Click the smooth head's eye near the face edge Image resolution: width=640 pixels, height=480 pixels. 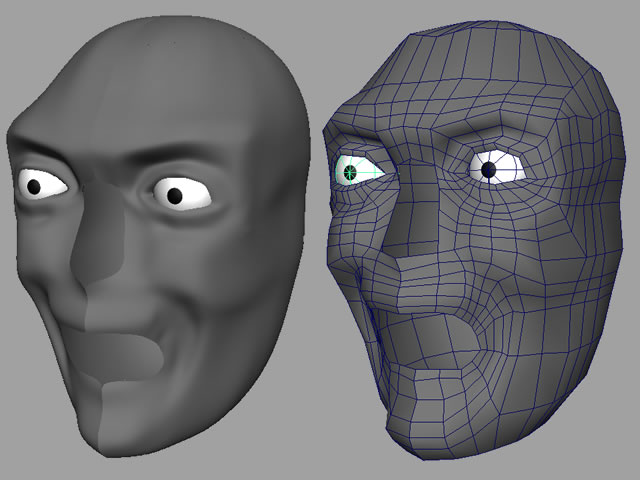42,184
